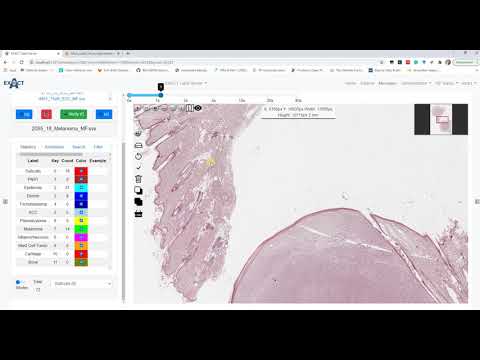Open the annotation type dropdown showing Follicels

pyautogui.click(x=82, y=284)
